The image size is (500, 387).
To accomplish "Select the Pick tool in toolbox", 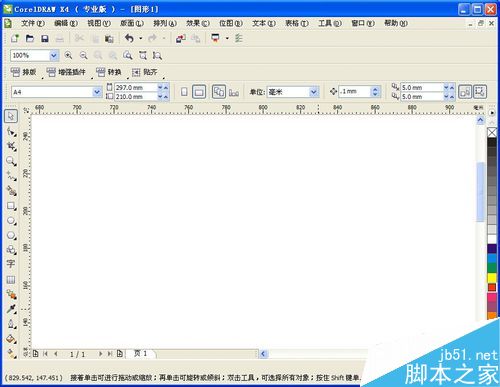I will point(11,116).
